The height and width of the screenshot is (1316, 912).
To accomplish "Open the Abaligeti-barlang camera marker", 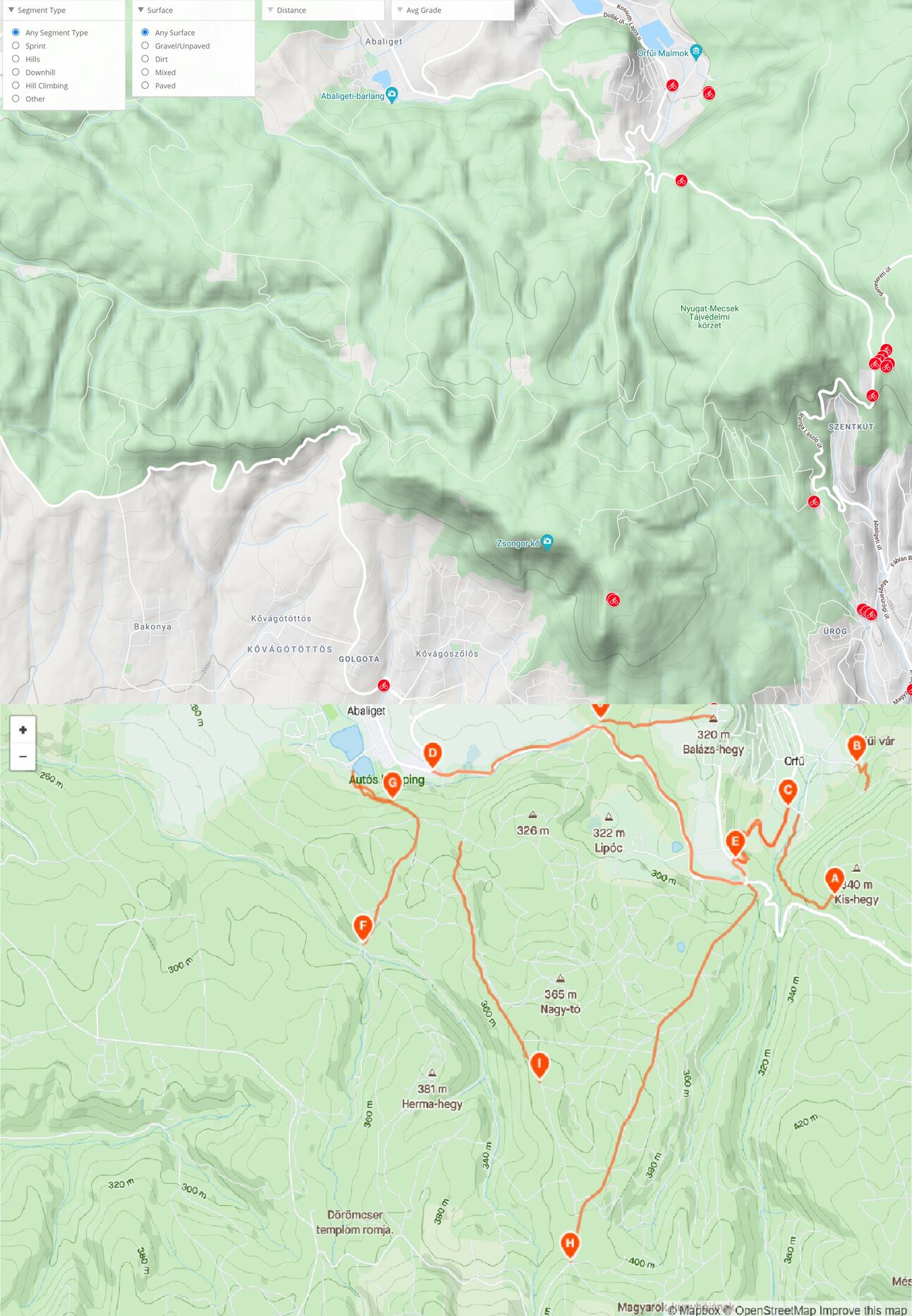I will pos(392,94).
